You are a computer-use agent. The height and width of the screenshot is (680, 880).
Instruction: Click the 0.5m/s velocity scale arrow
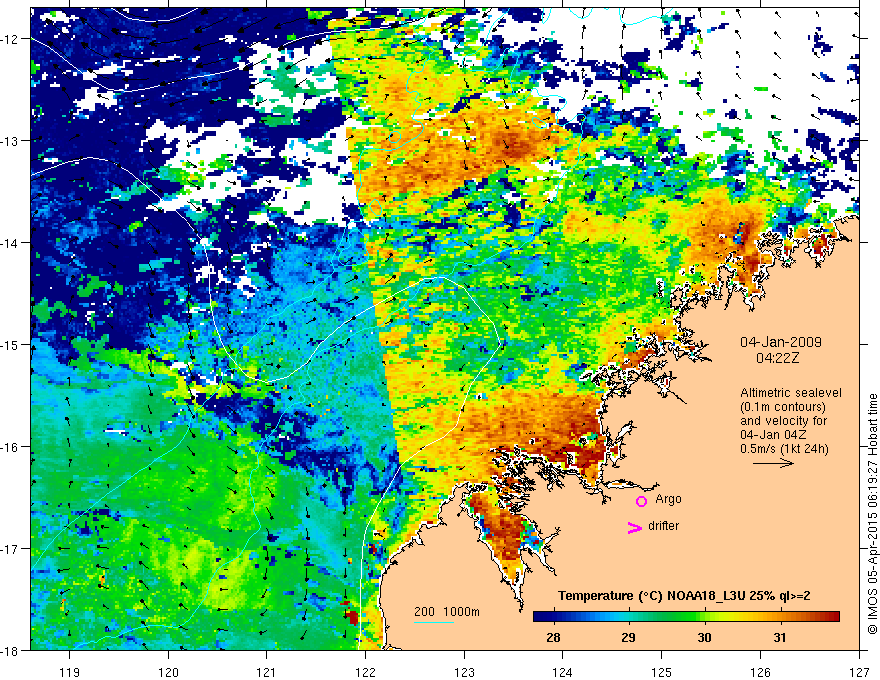773,463
